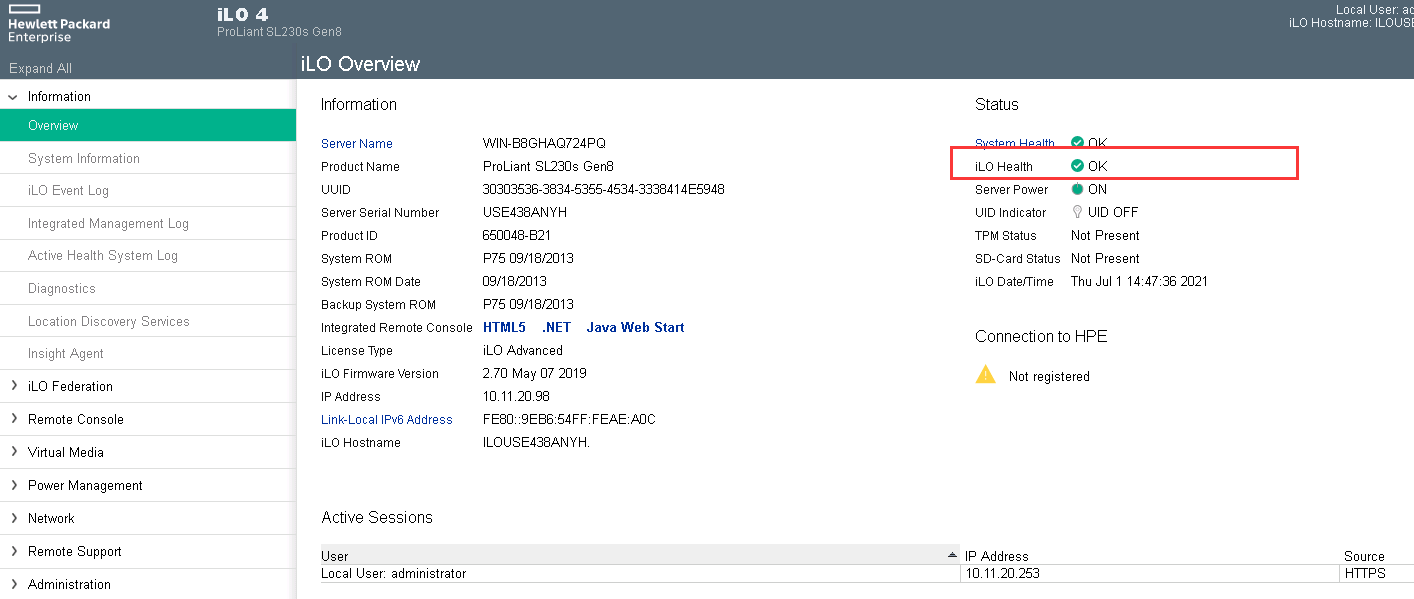1414x599 pixels.
Task: Click the System Health green check icon
Action: point(1077,143)
